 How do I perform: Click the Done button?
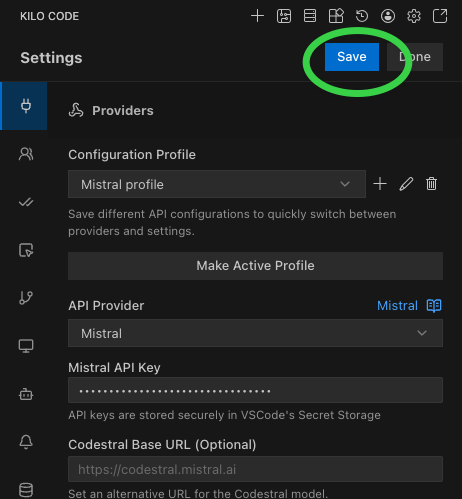coord(415,57)
